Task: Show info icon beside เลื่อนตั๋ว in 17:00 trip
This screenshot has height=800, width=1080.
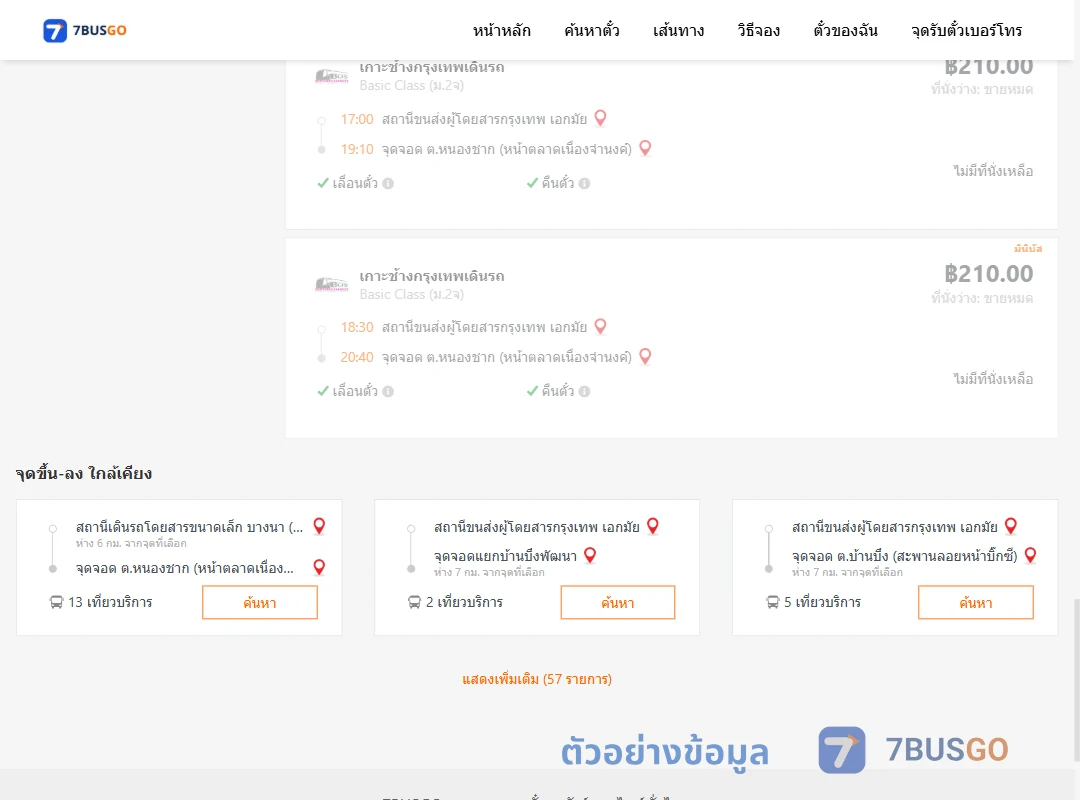Action: [x=388, y=183]
